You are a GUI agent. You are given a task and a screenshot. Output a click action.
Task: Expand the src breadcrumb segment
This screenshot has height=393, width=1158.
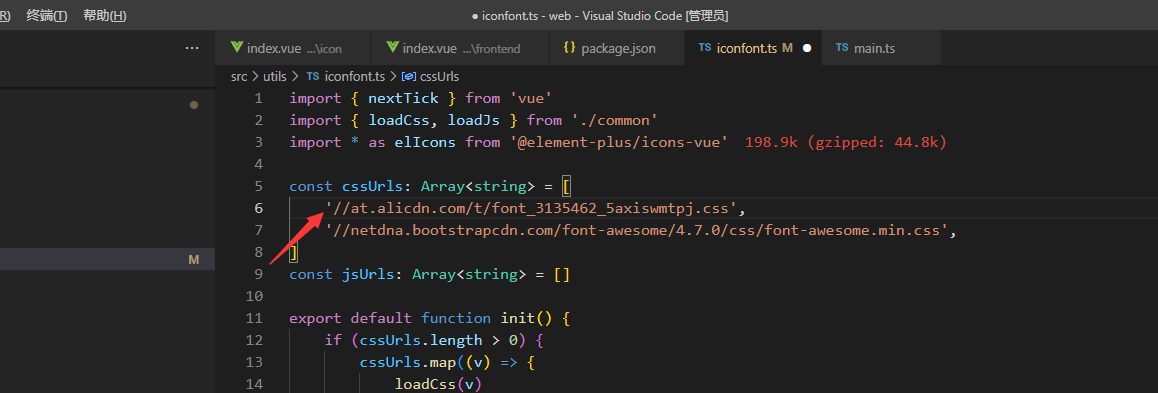point(239,76)
